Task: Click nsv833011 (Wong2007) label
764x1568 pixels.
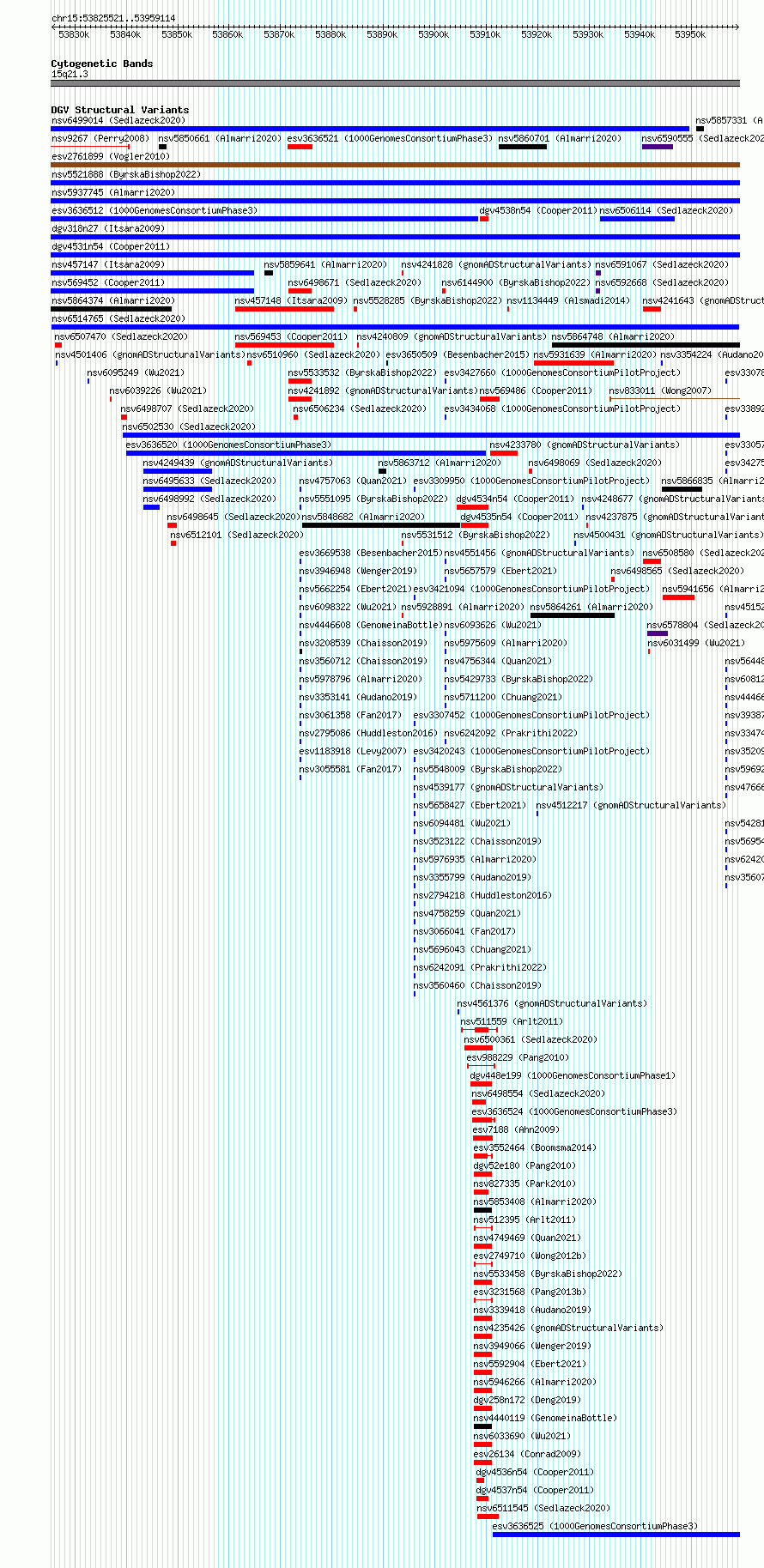Action: click(661, 390)
